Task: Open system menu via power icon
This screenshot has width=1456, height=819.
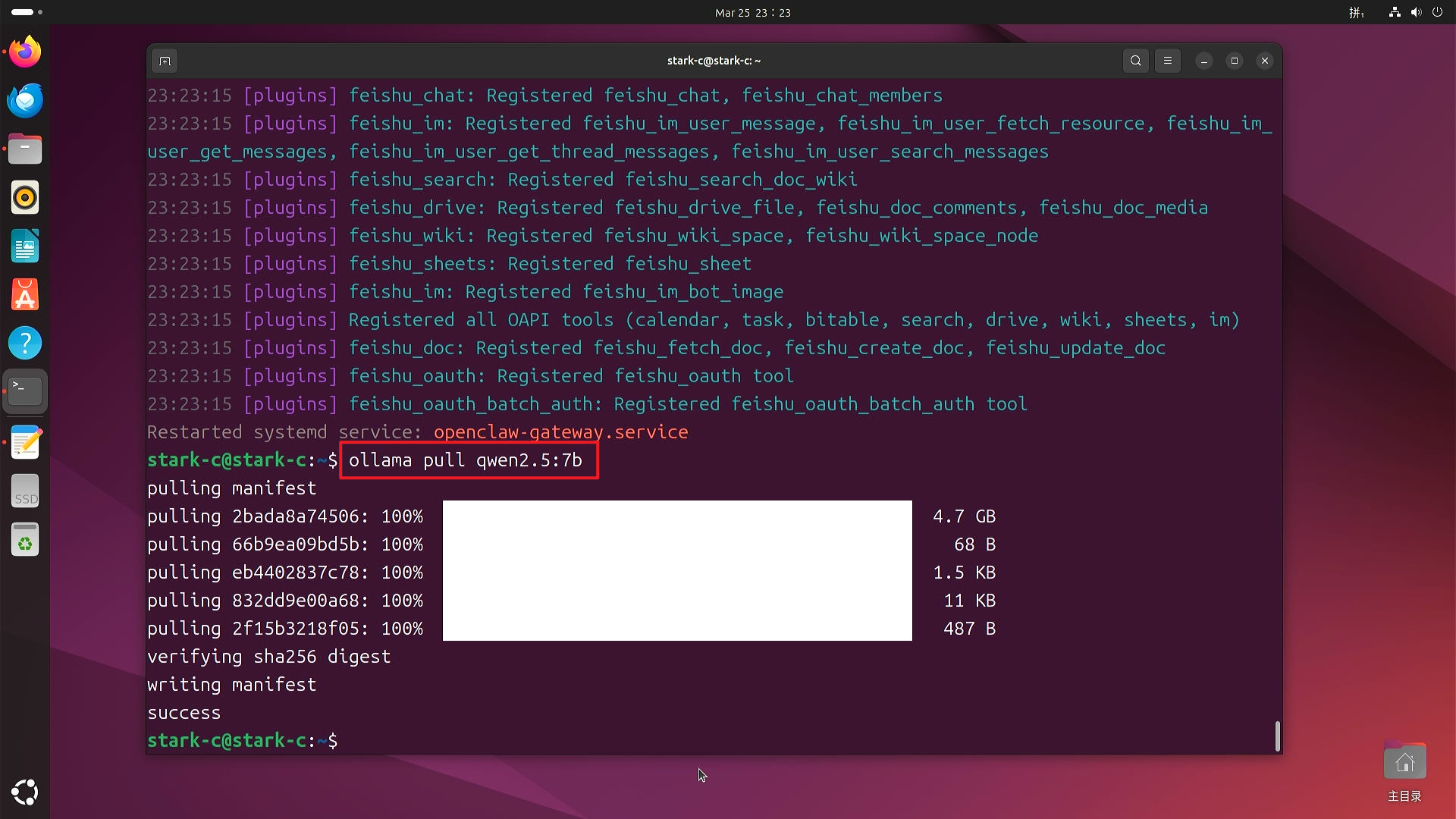Action: point(1437,13)
